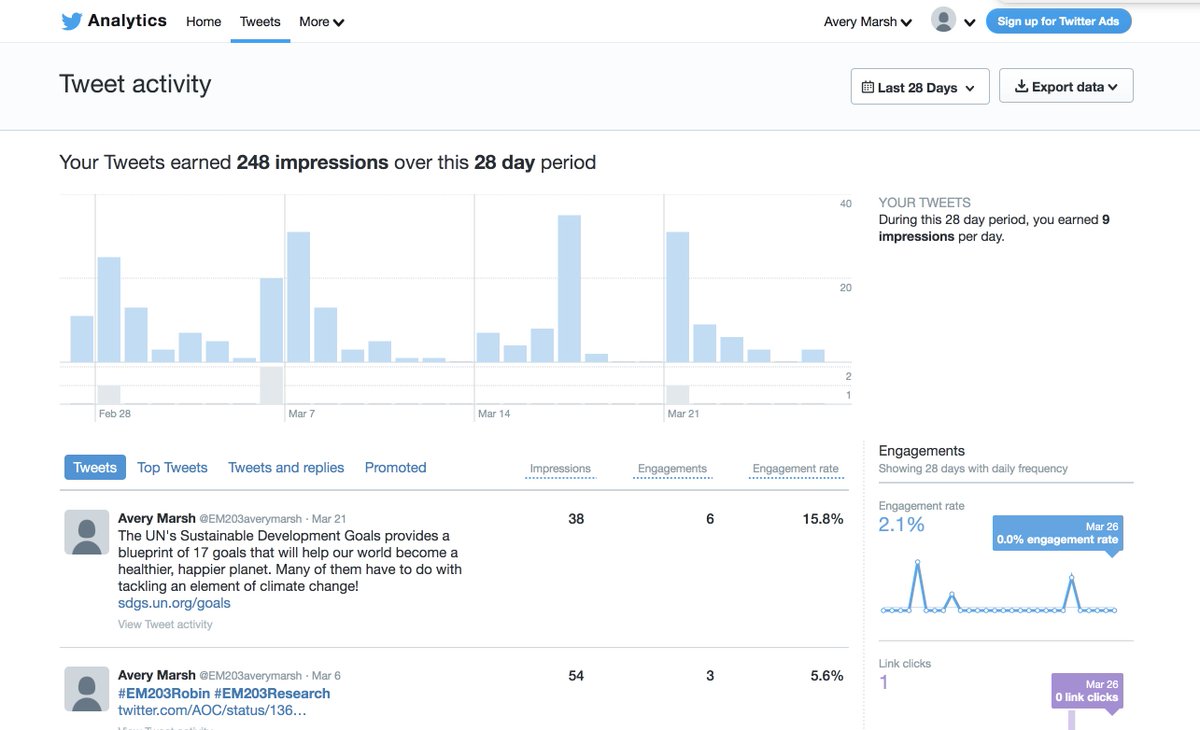1200x730 pixels.
Task: Click the 15.8% engagement rate value
Action: pos(823,519)
